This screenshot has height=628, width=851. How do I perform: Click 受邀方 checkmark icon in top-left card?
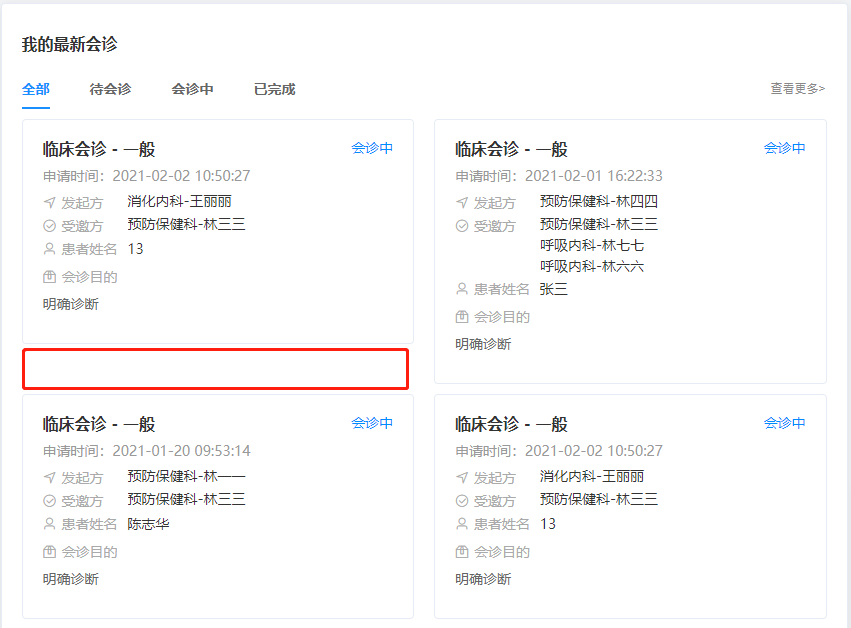[49, 226]
